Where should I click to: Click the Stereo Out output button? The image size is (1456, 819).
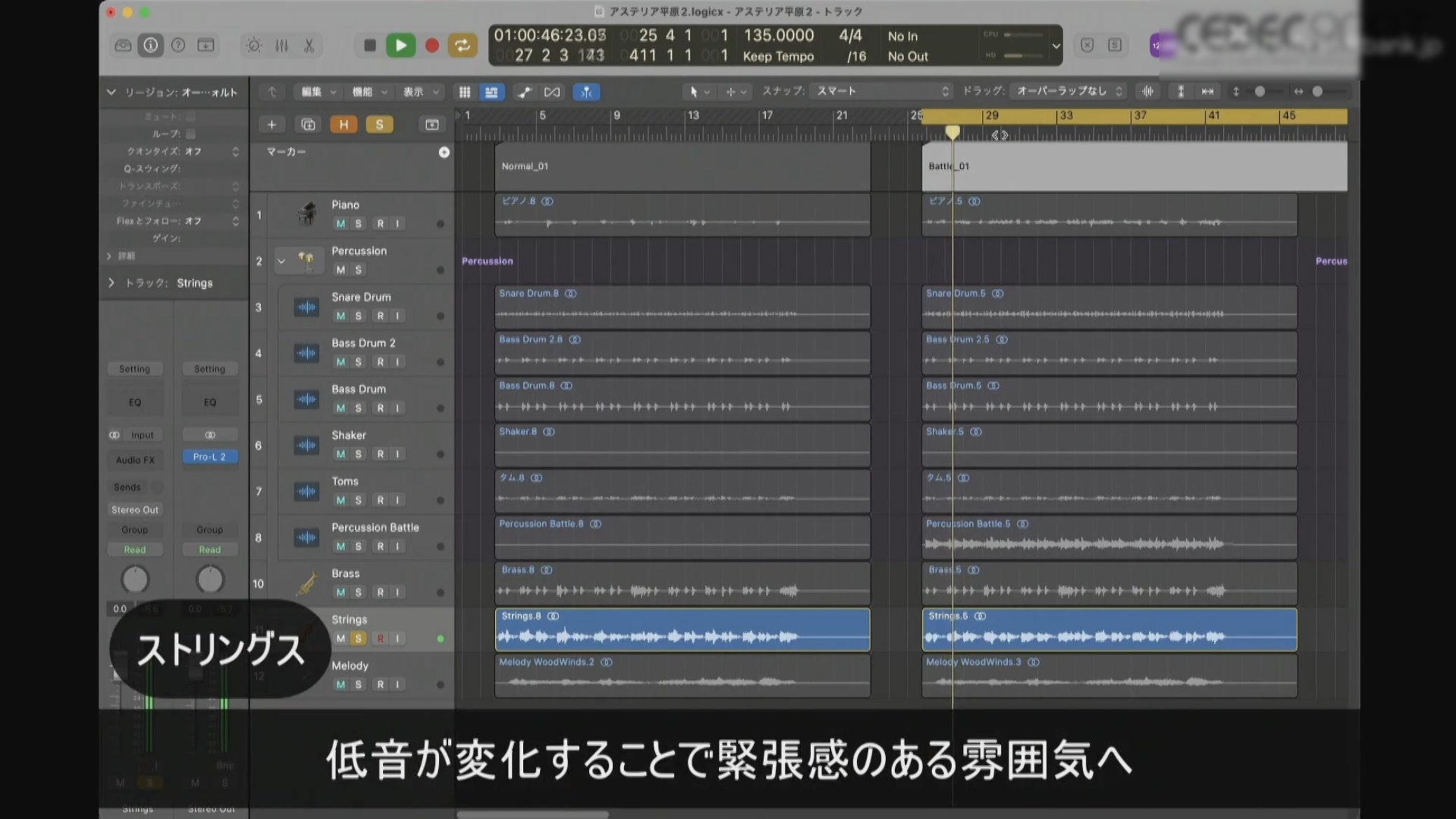(x=135, y=510)
